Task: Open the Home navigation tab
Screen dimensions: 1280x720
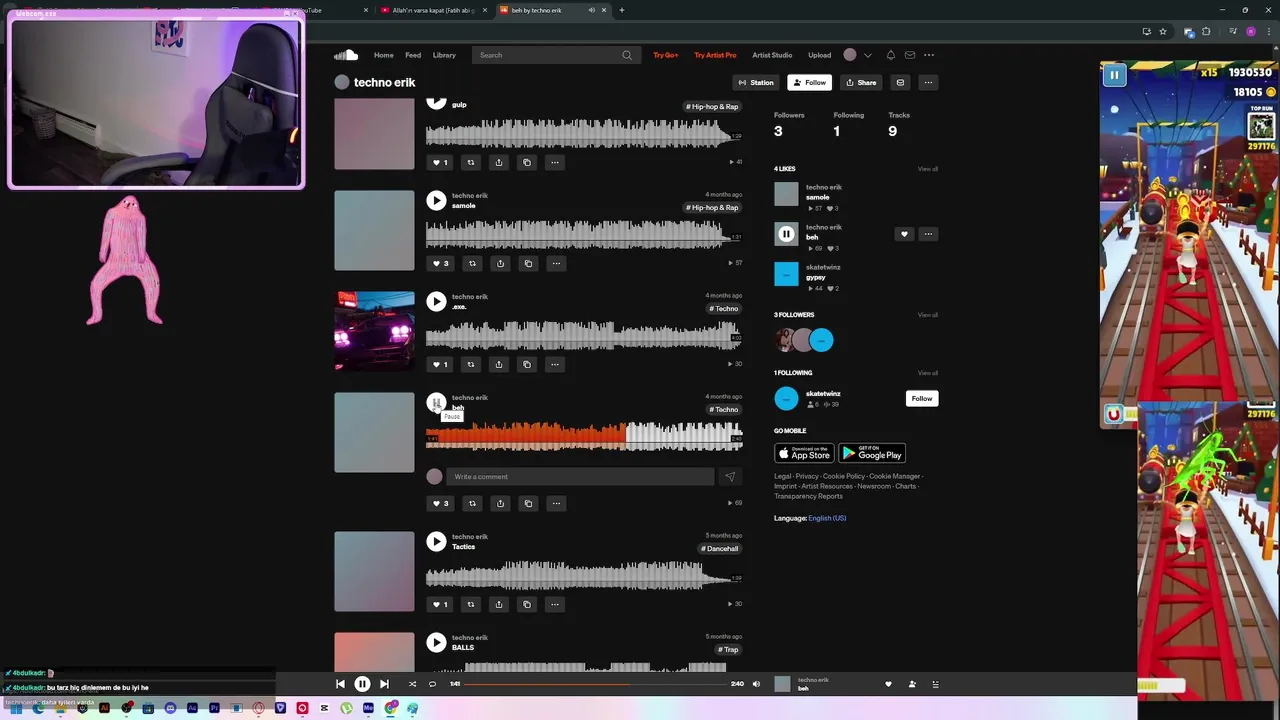Action: pos(384,55)
